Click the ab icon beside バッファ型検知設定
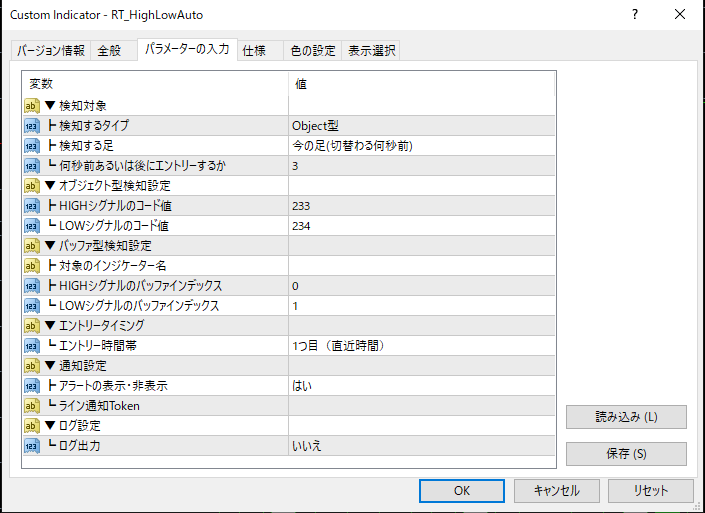The width and height of the screenshot is (705, 513). tap(32, 245)
